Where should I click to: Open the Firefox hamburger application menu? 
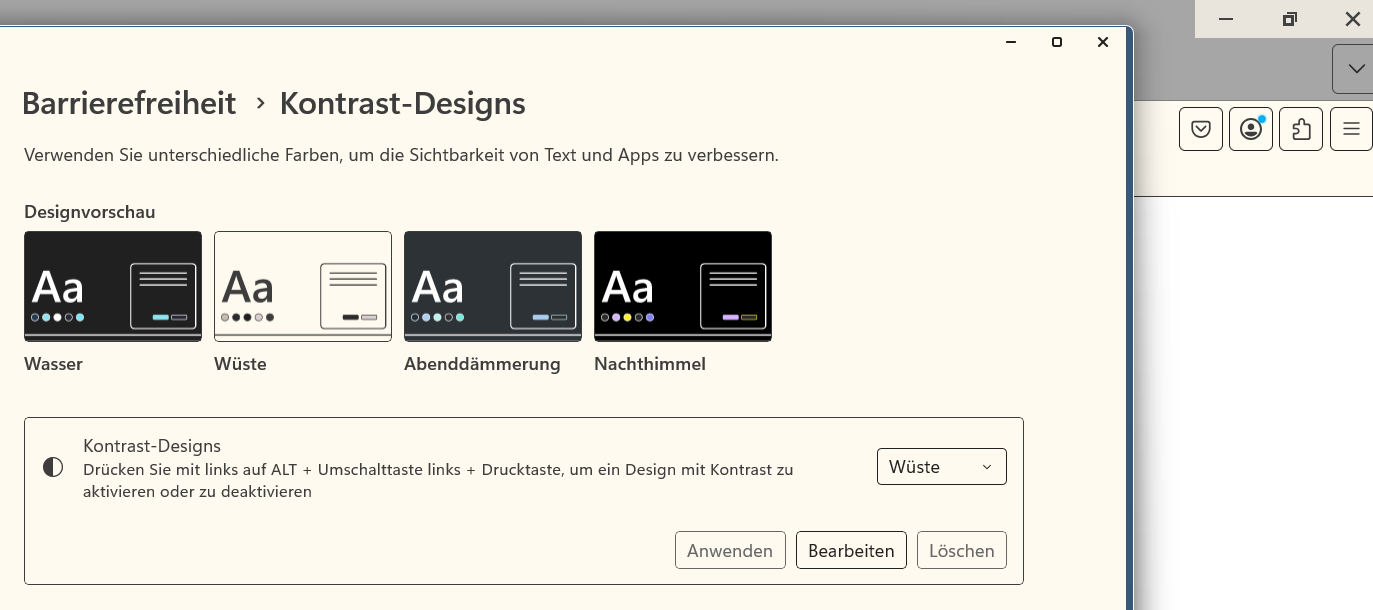[x=1351, y=129]
